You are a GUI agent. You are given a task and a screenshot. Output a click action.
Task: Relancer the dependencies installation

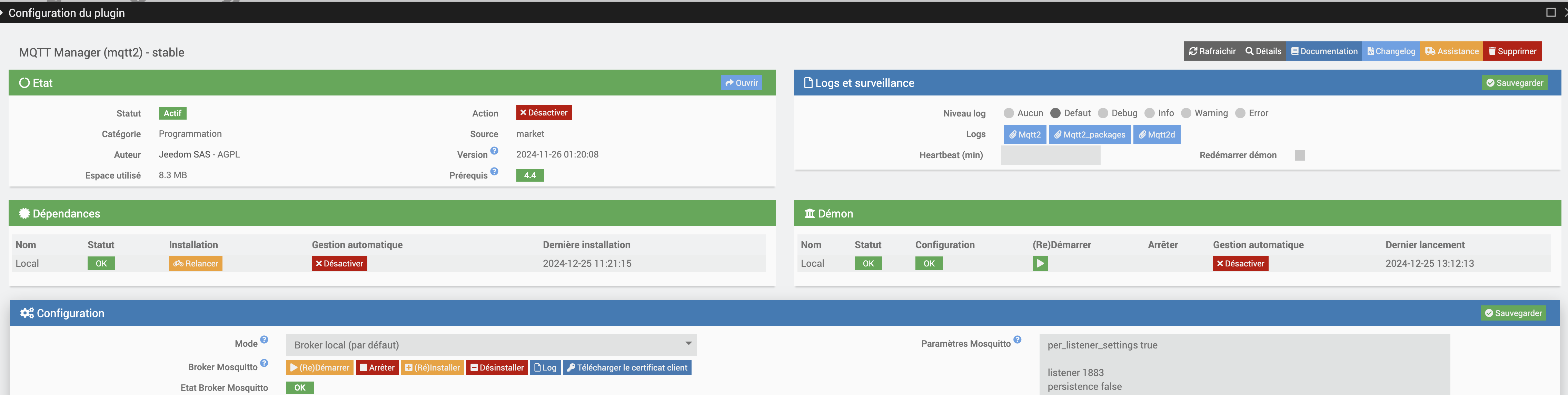195,264
